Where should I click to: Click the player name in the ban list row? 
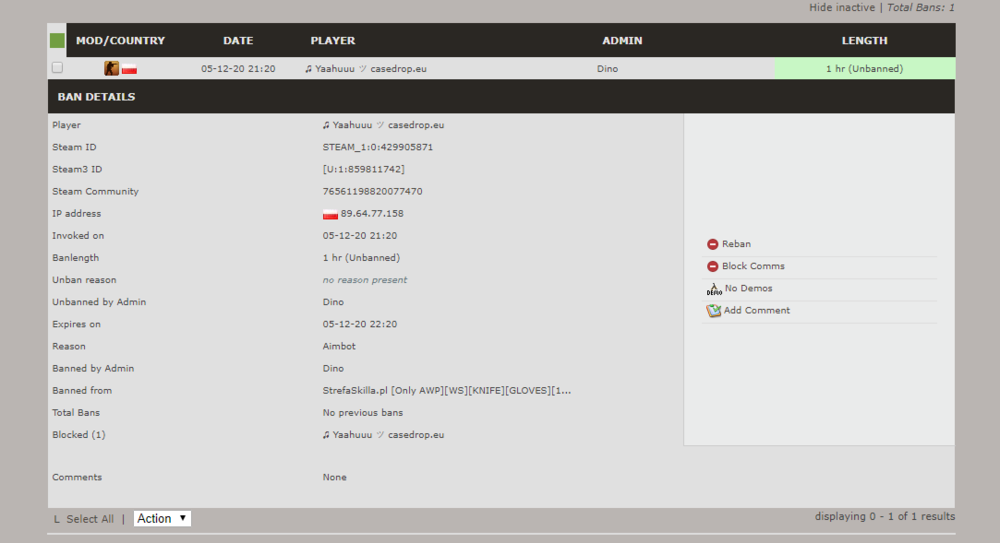(366, 69)
